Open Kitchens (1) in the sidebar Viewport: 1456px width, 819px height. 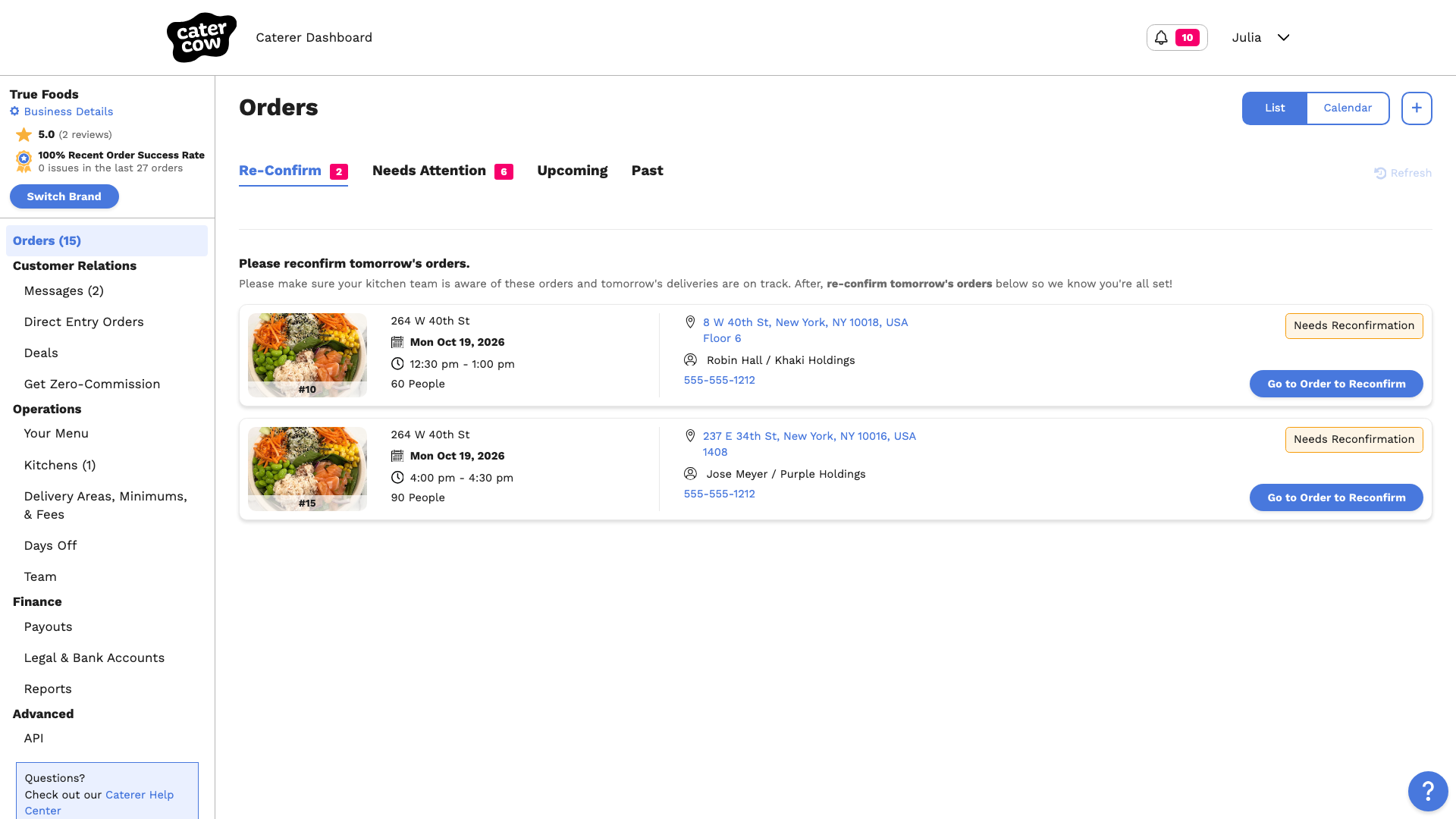click(x=59, y=466)
